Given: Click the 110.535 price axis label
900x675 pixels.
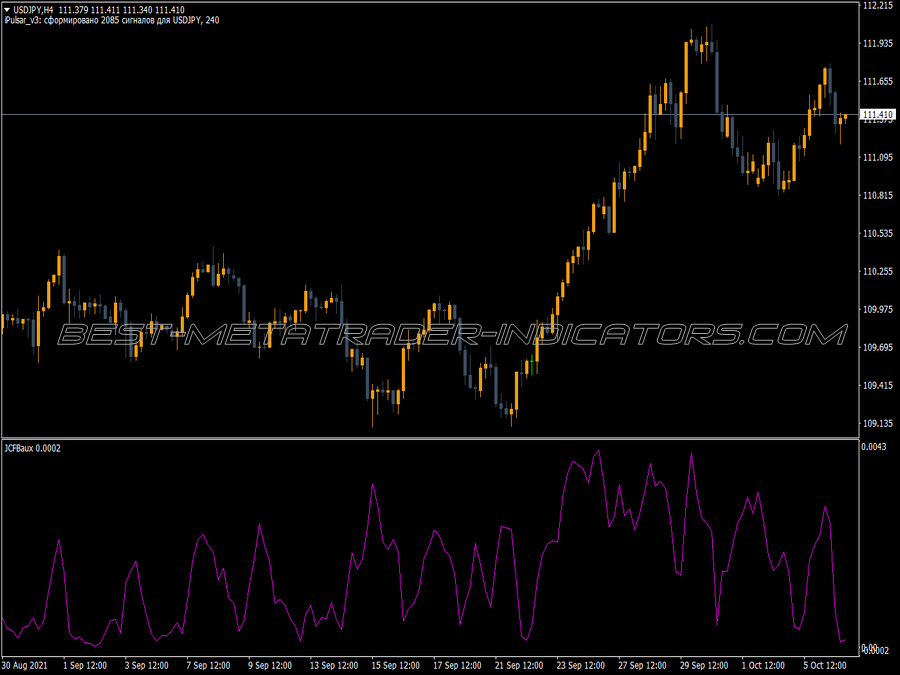Looking at the screenshot, I should coord(878,234).
